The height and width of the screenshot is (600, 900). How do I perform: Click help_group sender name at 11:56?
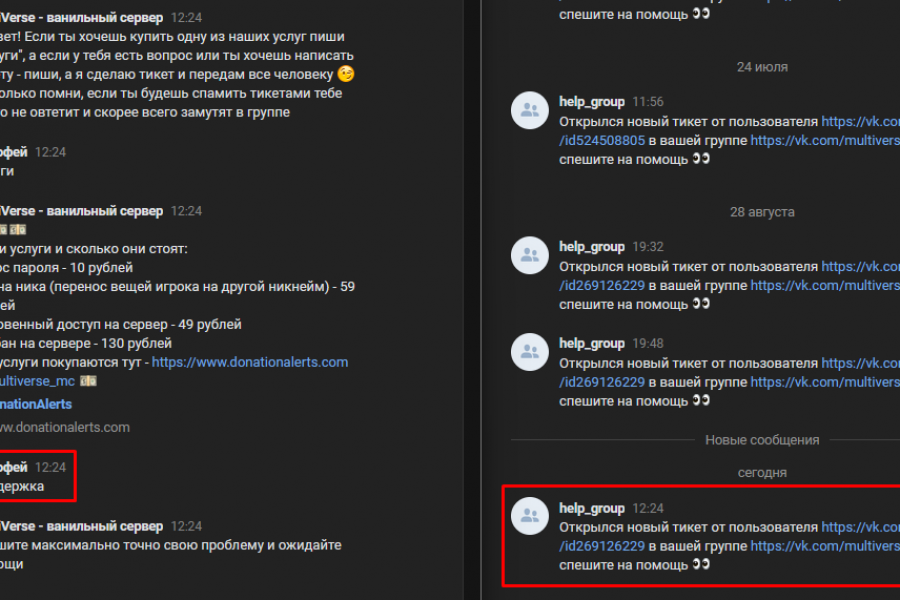592,102
